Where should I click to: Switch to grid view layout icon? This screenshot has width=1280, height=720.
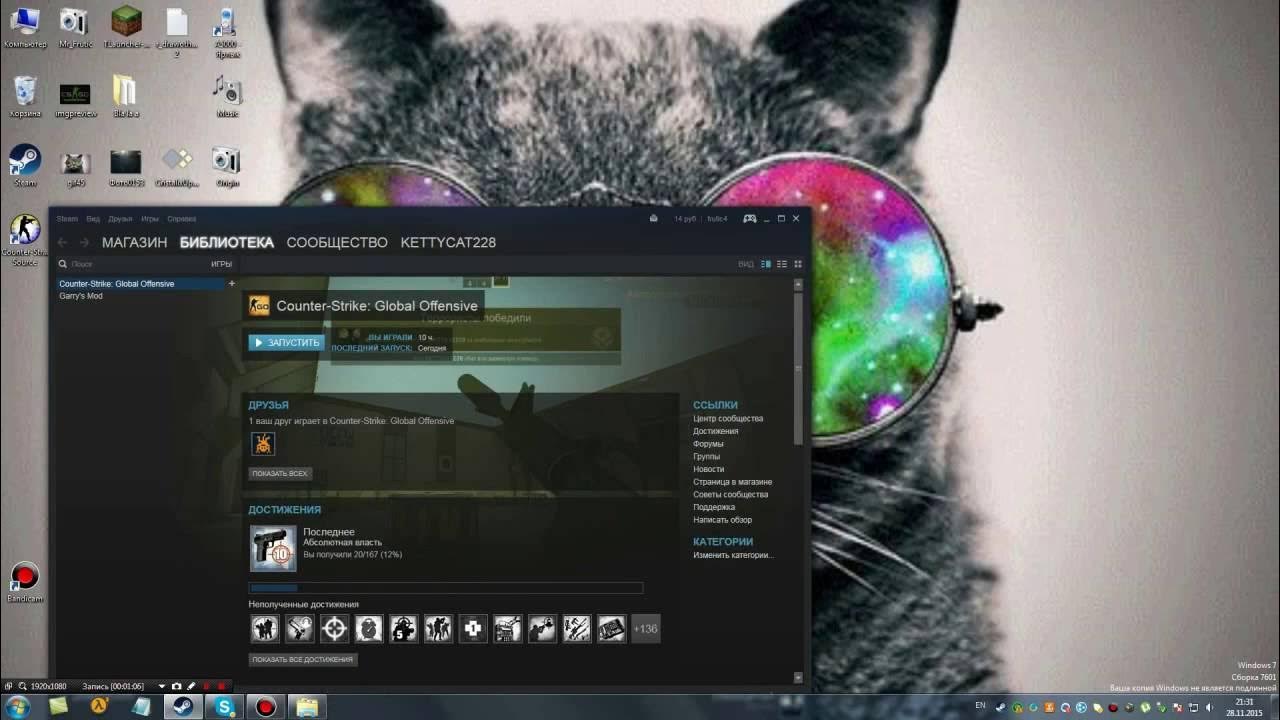798,264
